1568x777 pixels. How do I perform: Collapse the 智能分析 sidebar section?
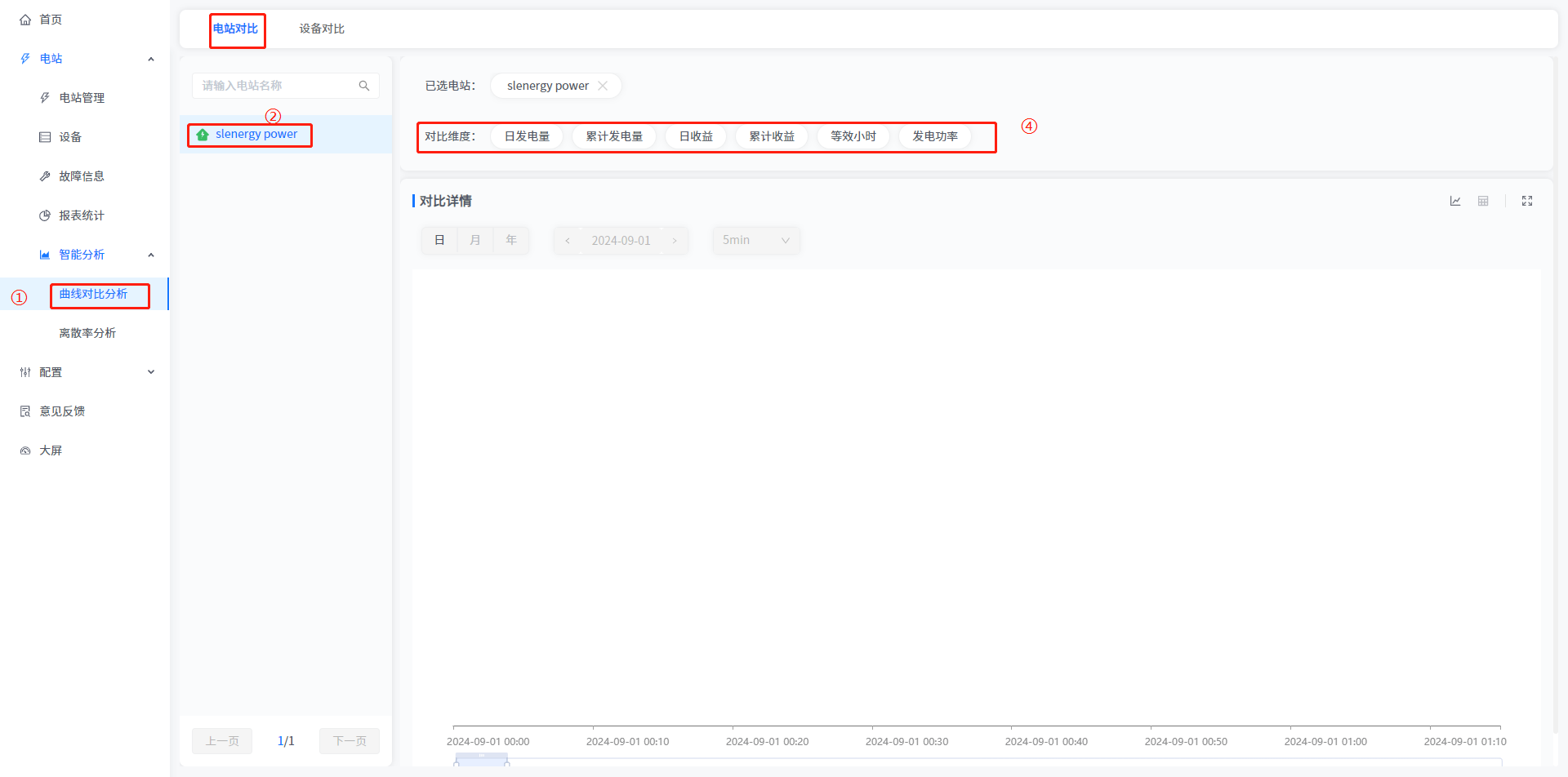pyautogui.click(x=151, y=255)
